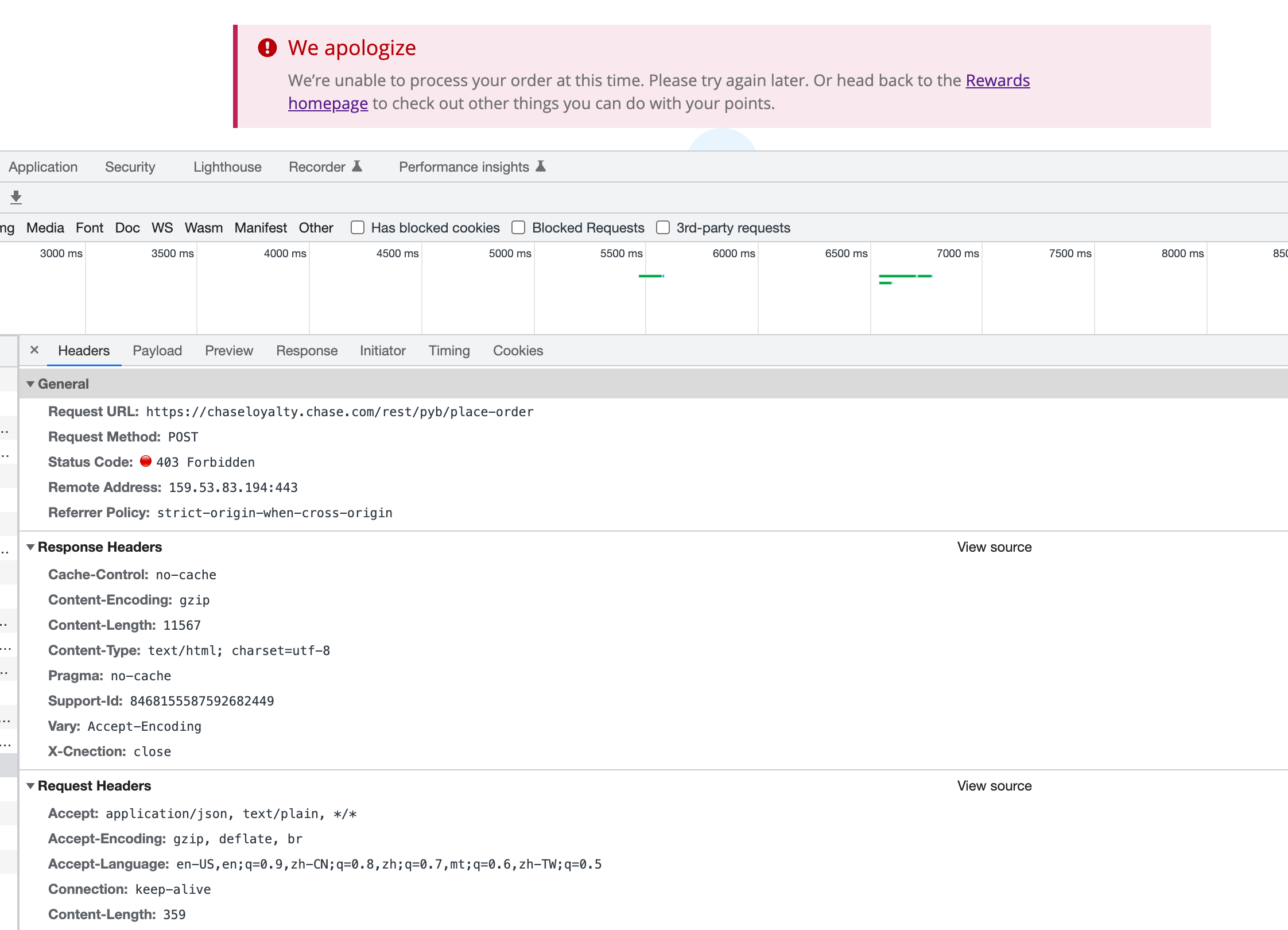Click View source for Response Headers
The height and width of the screenshot is (930, 1288).
994,547
